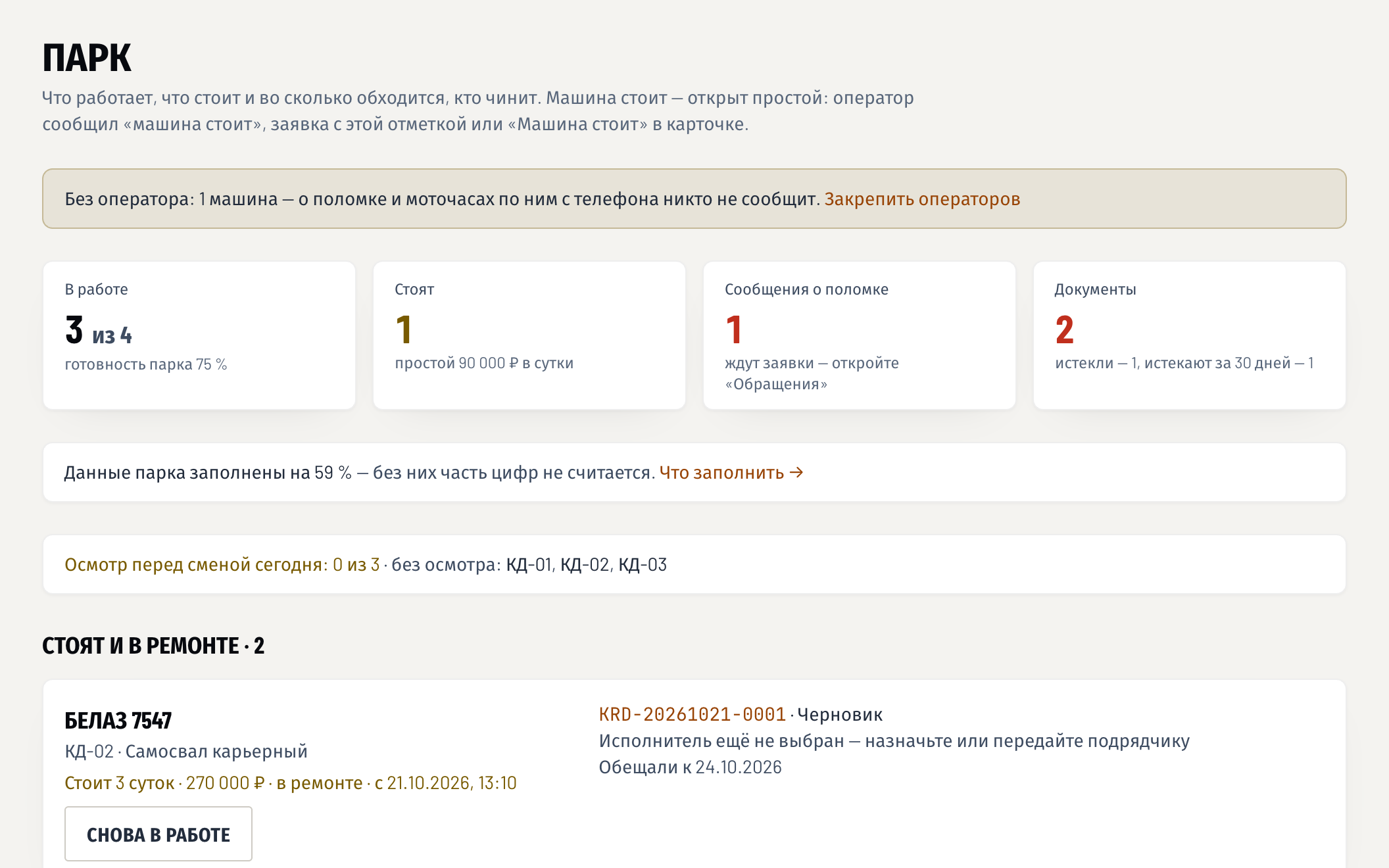The width and height of the screenshot is (1389, 868).
Task: Select the «БЕЛАЗ 7547» machine title
Action: (x=118, y=721)
